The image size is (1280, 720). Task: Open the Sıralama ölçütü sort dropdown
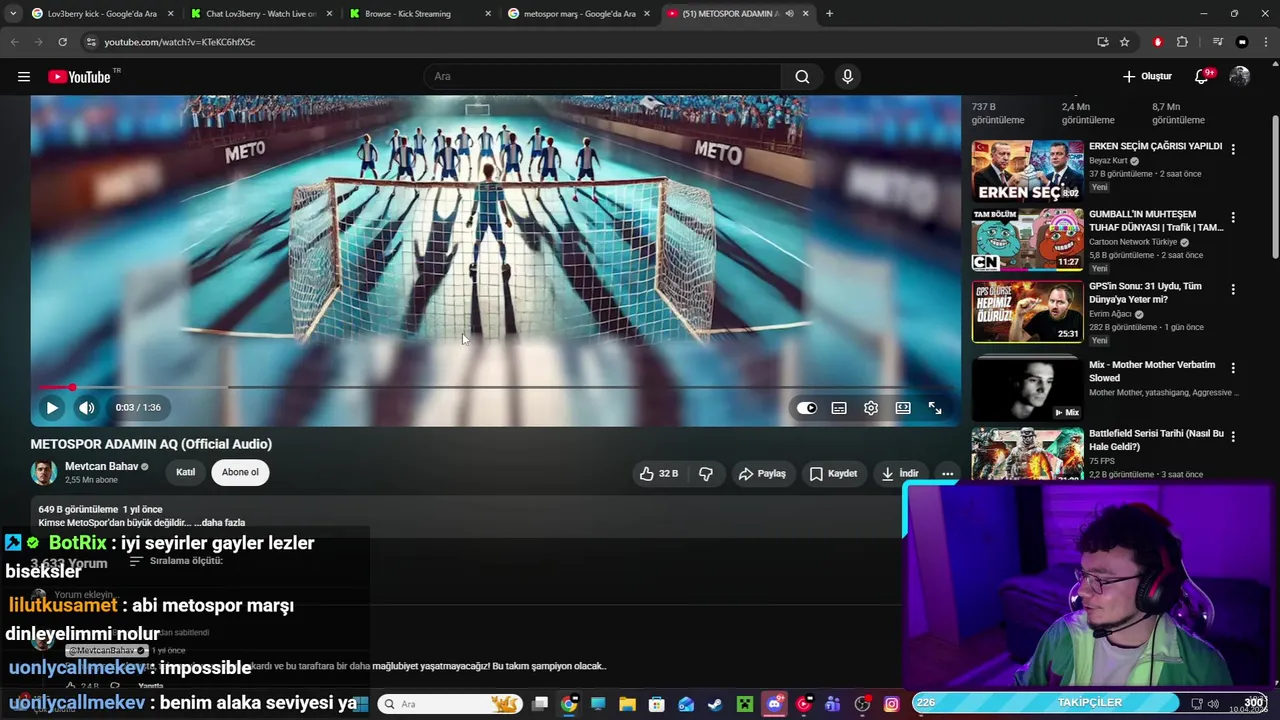pos(176,561)
